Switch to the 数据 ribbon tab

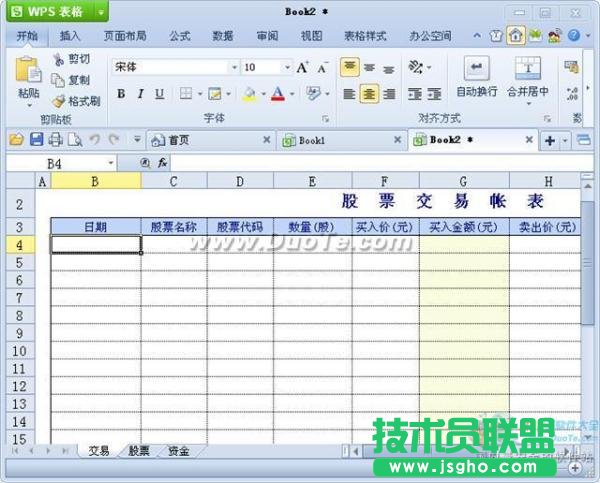[x=223, y=36]
